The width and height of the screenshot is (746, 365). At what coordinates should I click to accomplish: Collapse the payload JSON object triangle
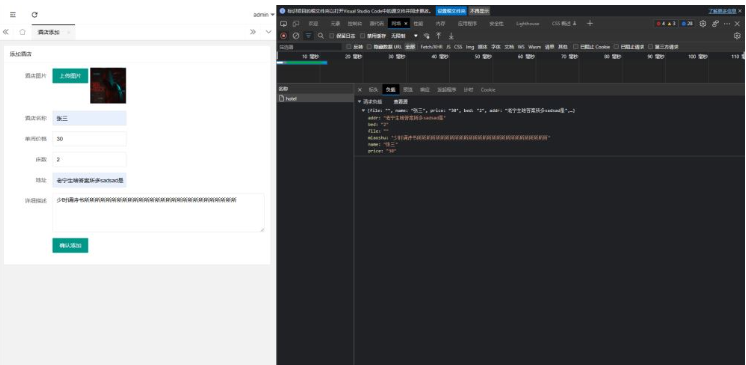[x=363, y=110]
